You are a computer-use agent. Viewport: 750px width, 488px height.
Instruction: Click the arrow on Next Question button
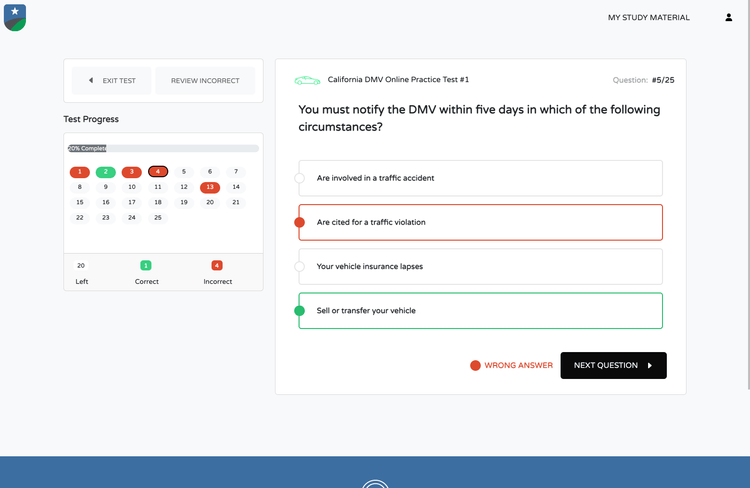650,366
